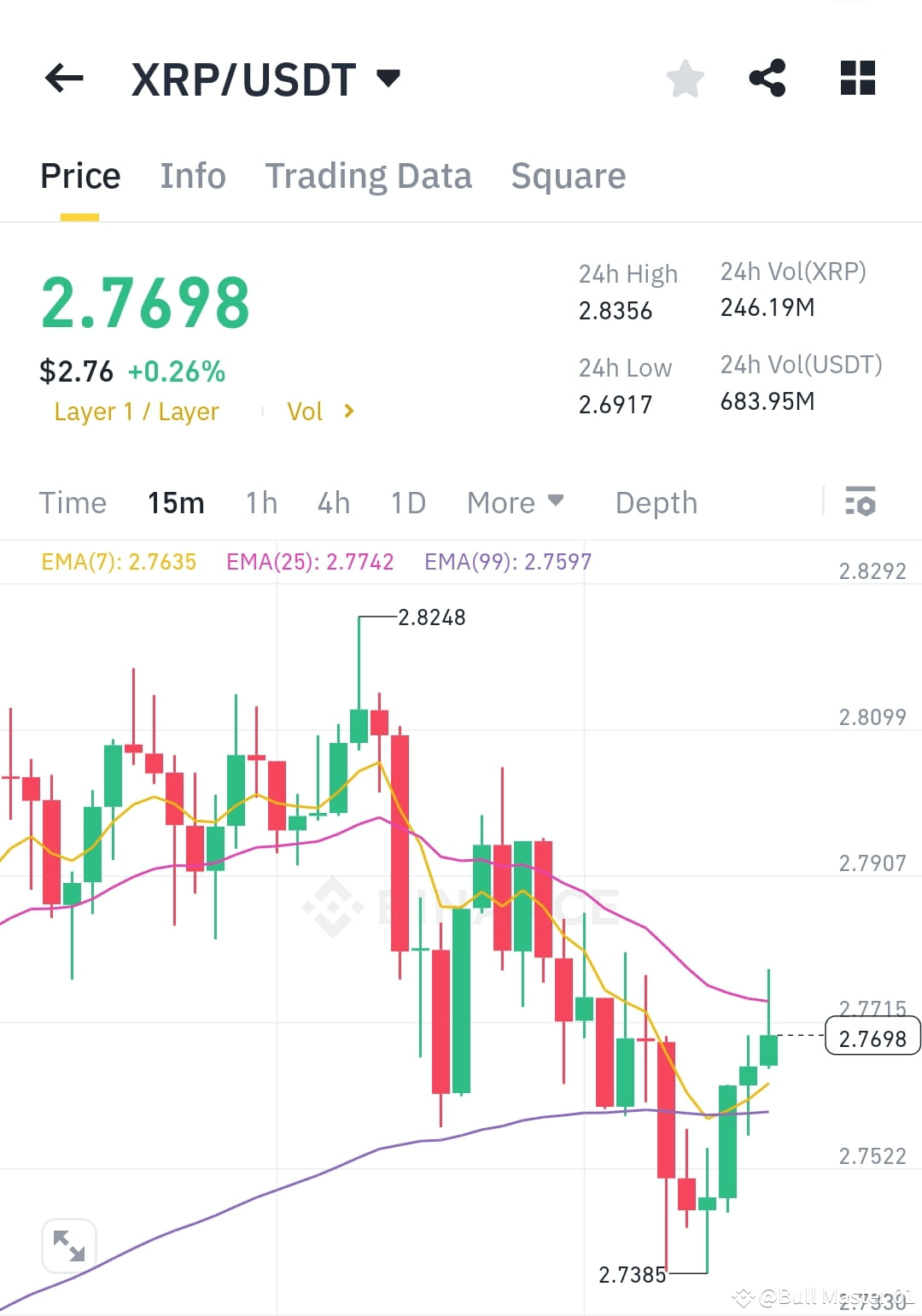Open the Square tab
This screenshot has height=1316, width=922.
point(568,175)
